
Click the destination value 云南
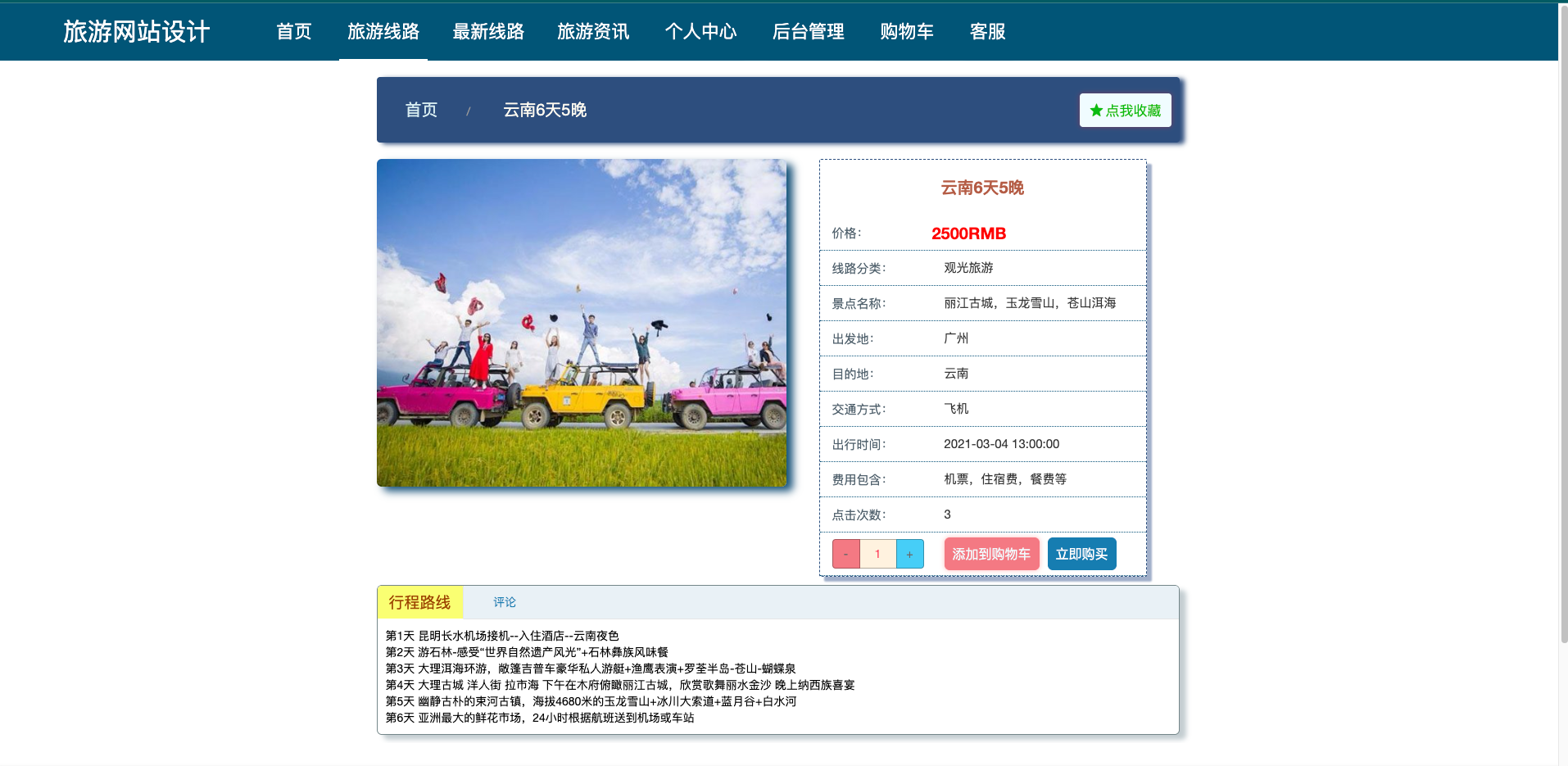[x=956, y=374]
